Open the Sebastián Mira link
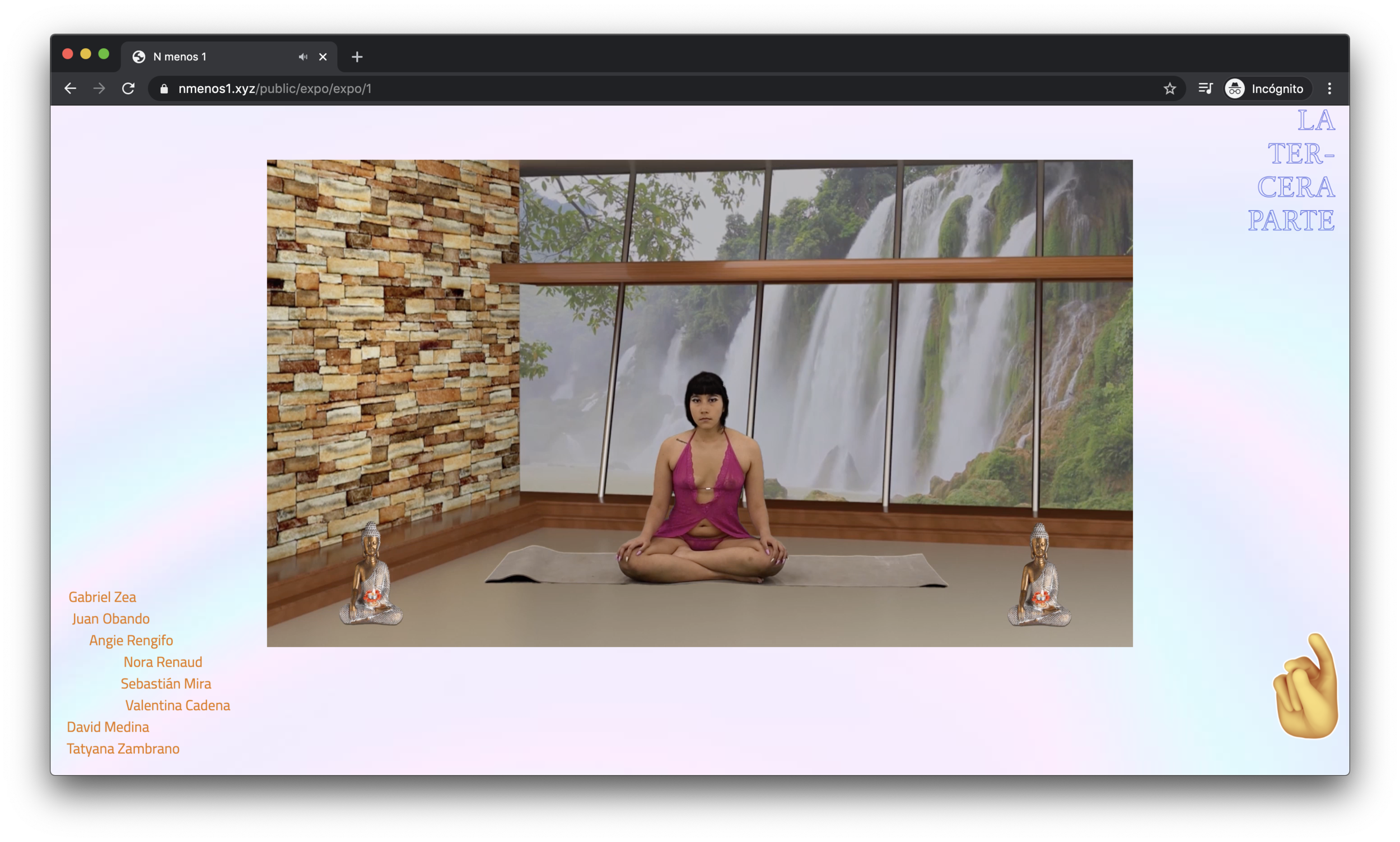The height and width of the screenshot is (842, 1400). pyautogui.click(x=166, y=683)
